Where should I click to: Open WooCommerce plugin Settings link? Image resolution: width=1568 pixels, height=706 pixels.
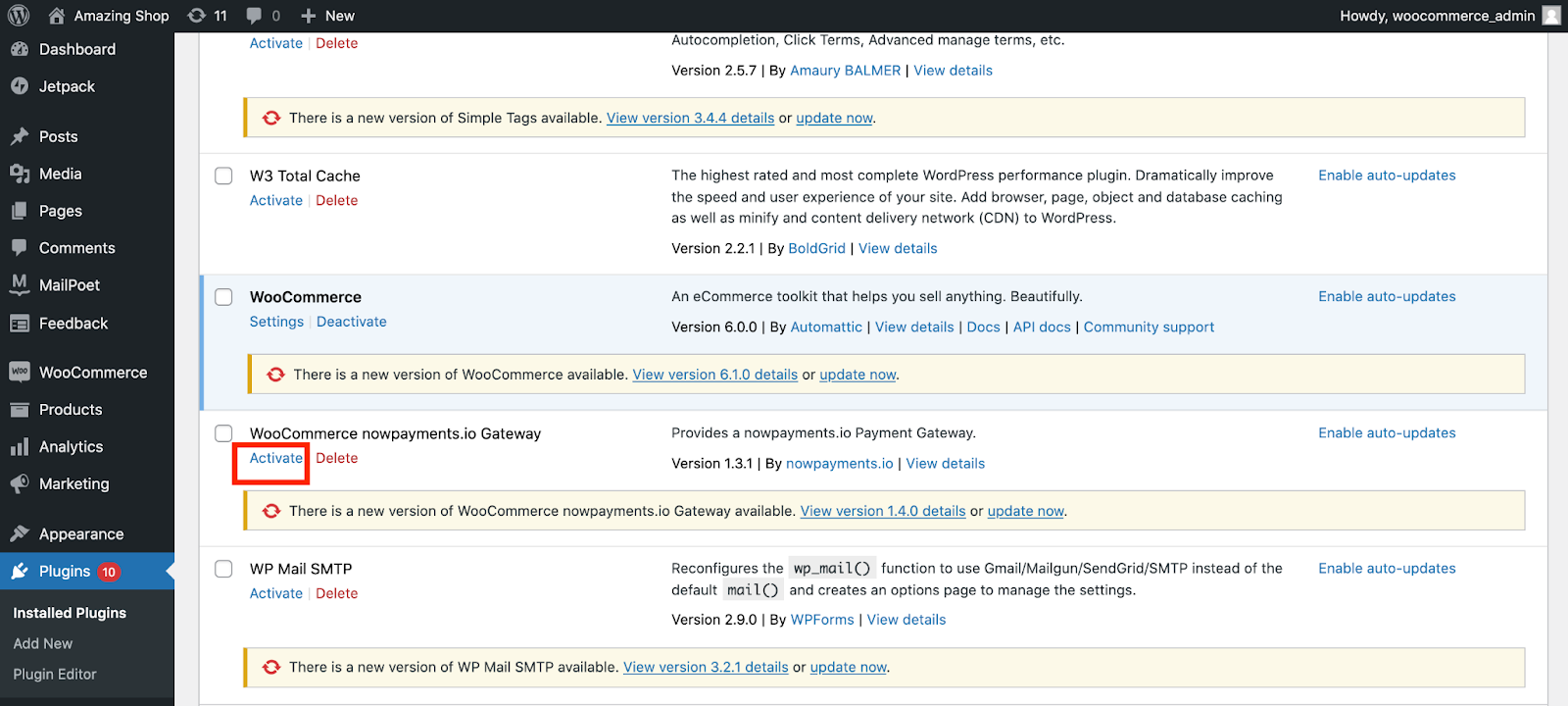276,322
